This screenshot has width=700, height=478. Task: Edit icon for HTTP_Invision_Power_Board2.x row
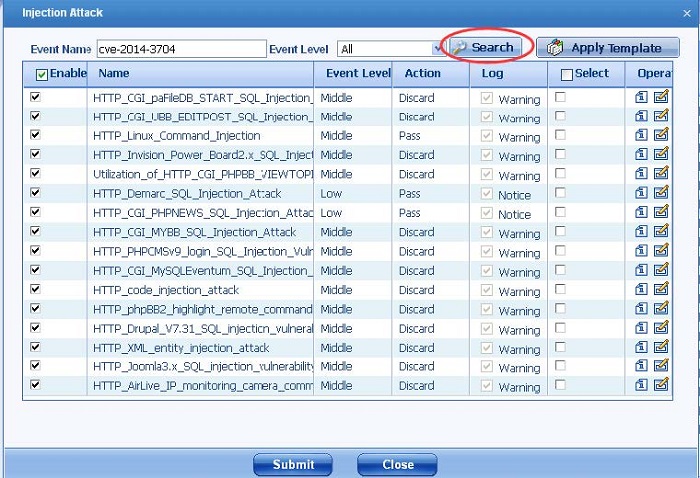[x=661, y=154]
